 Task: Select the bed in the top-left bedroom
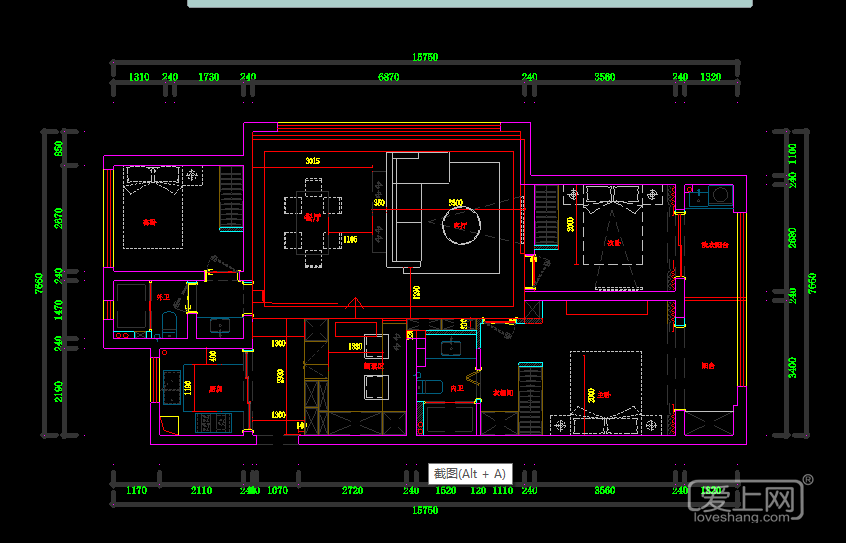(153, 208)
